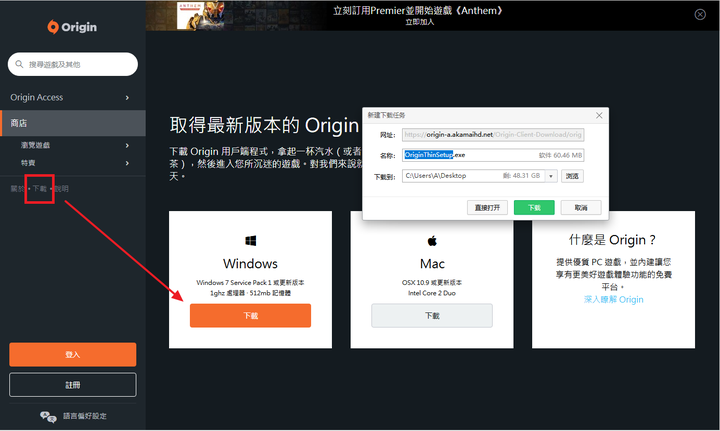Click the OSX 10.9 requirement text
This screenshot has width=720, height=431.
(432, 283)
